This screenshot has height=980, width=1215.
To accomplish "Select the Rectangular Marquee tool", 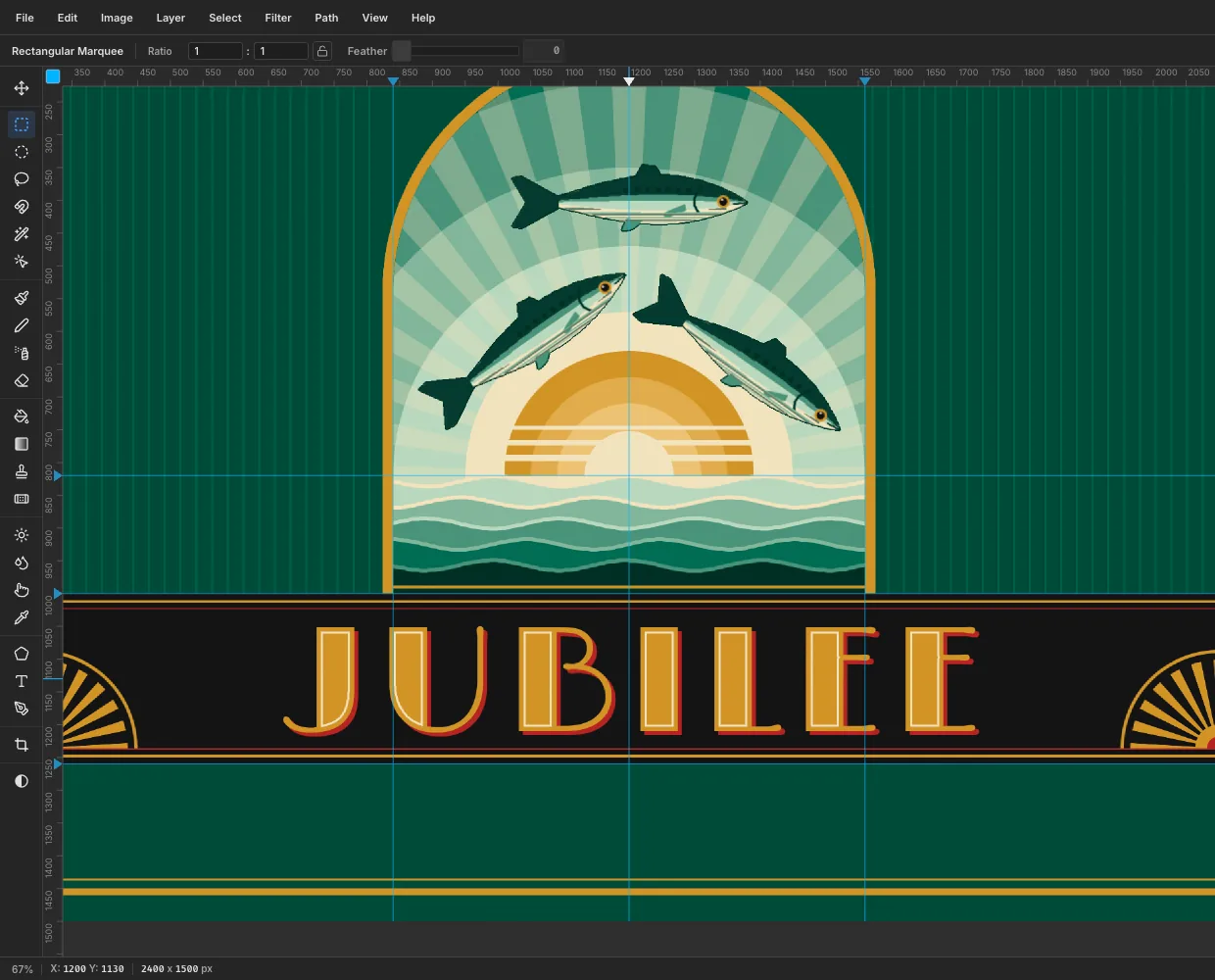I will pos(22,124).
